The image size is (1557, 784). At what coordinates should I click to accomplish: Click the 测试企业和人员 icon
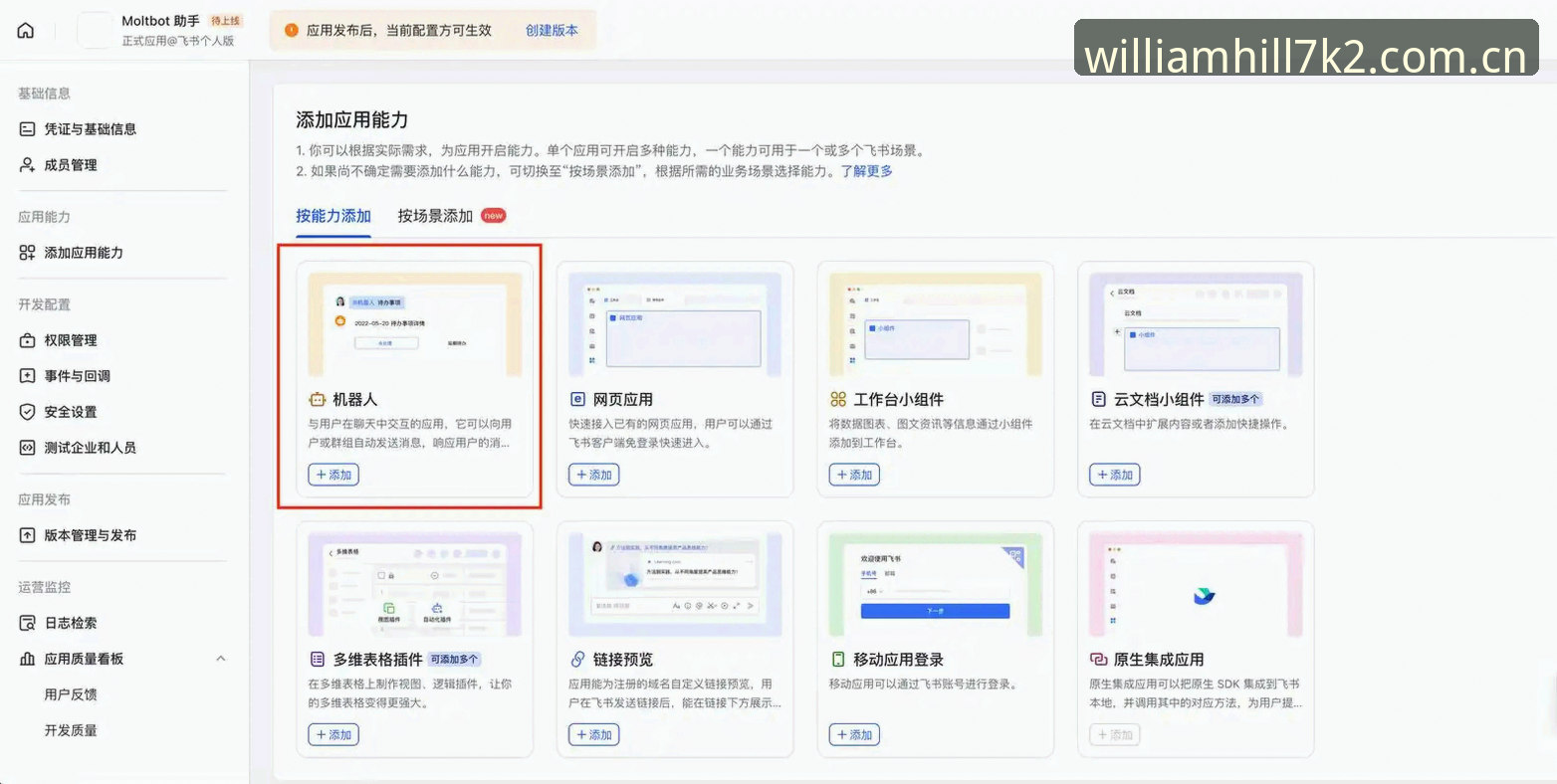coord(28,448)
